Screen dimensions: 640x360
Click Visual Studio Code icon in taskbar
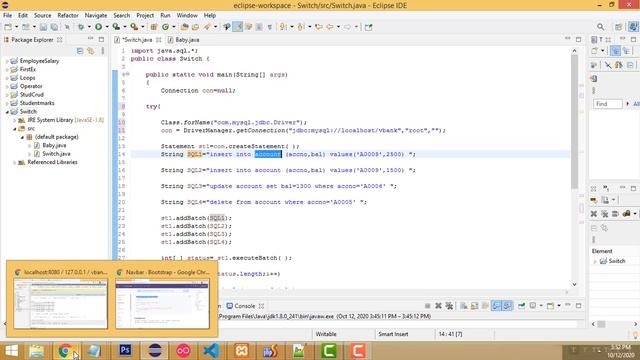point(211,350)
